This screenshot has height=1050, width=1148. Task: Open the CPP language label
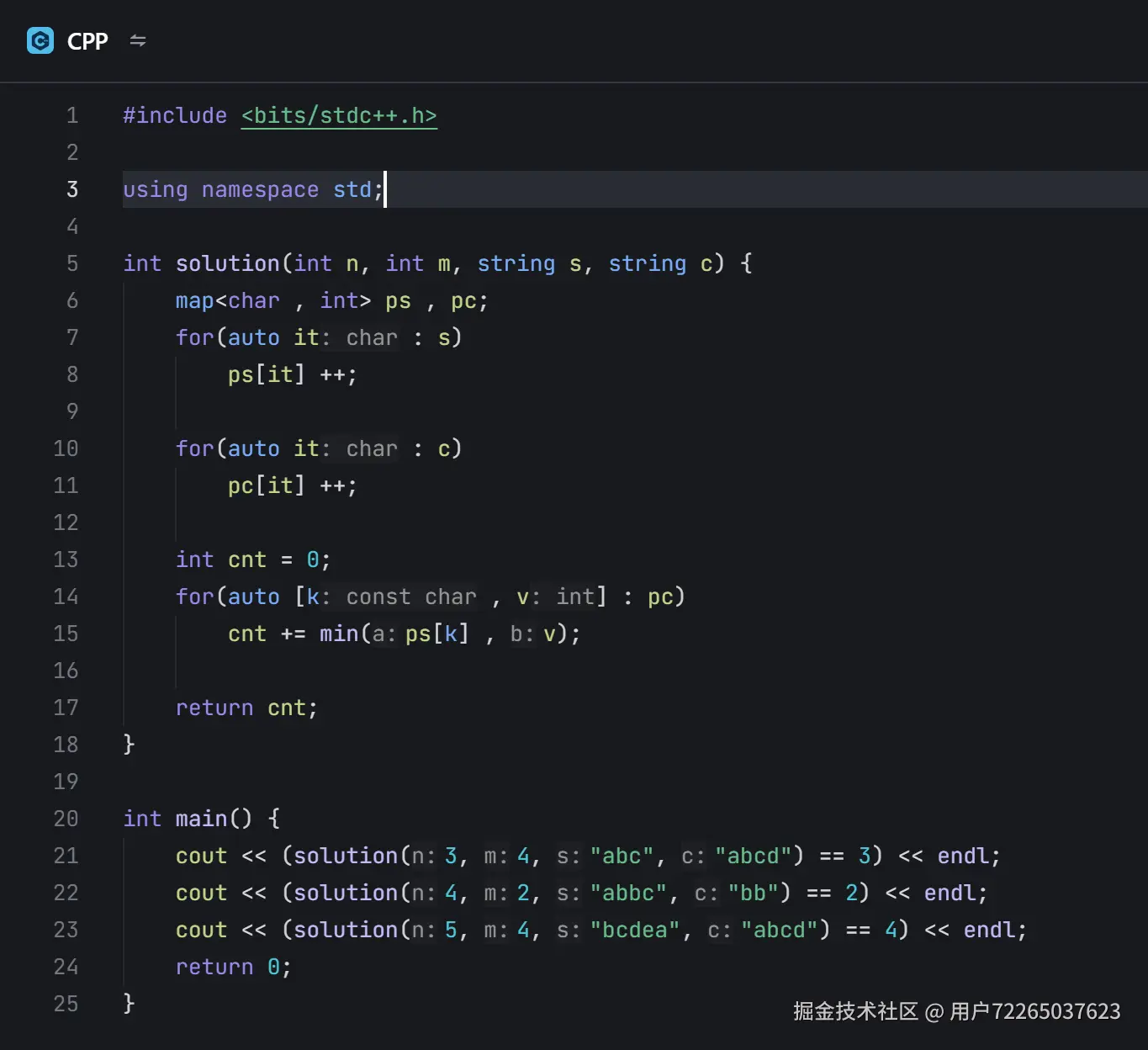click(x=87, y=41)
